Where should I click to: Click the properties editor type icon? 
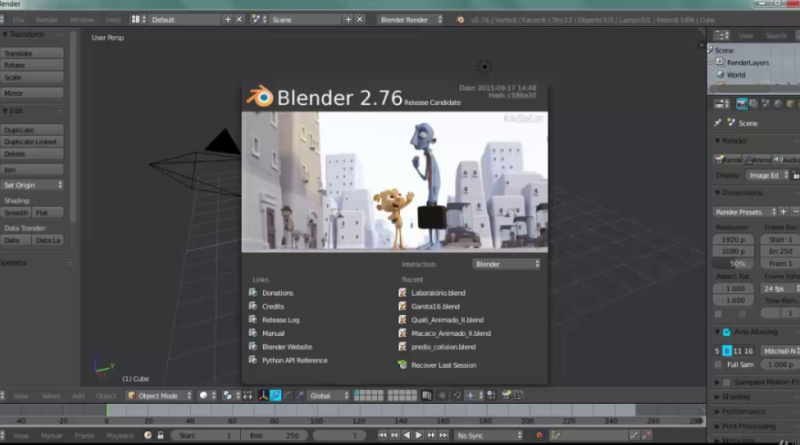pyautogui.click(x=721, y=104)
